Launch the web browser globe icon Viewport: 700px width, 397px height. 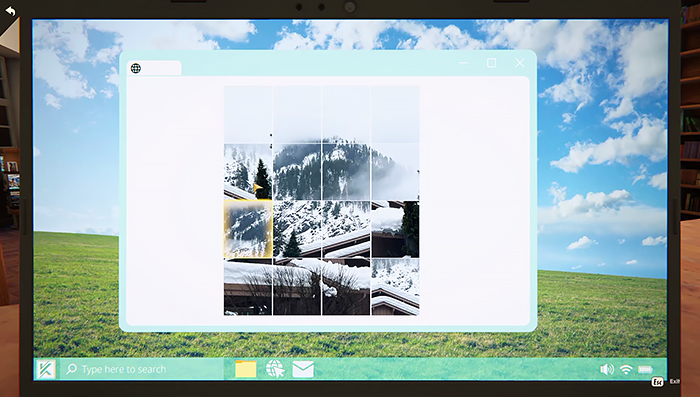click(x=275, y=369)
